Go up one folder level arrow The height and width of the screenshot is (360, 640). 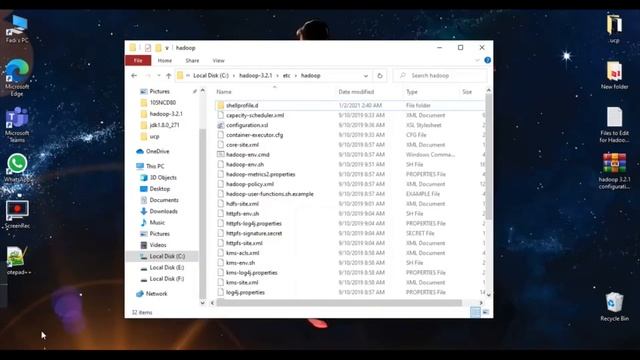[x=169, y=76]
